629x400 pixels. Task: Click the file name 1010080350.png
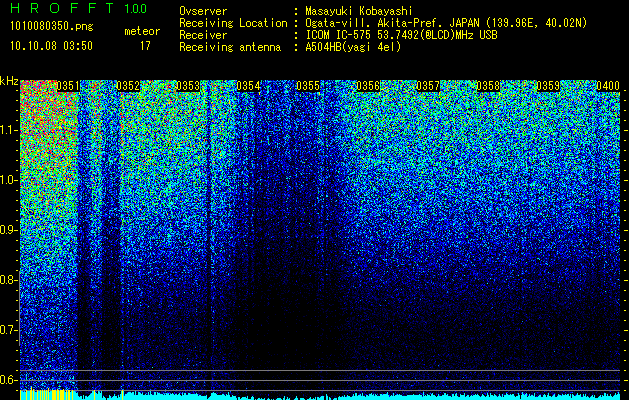[x=52, y=27]
